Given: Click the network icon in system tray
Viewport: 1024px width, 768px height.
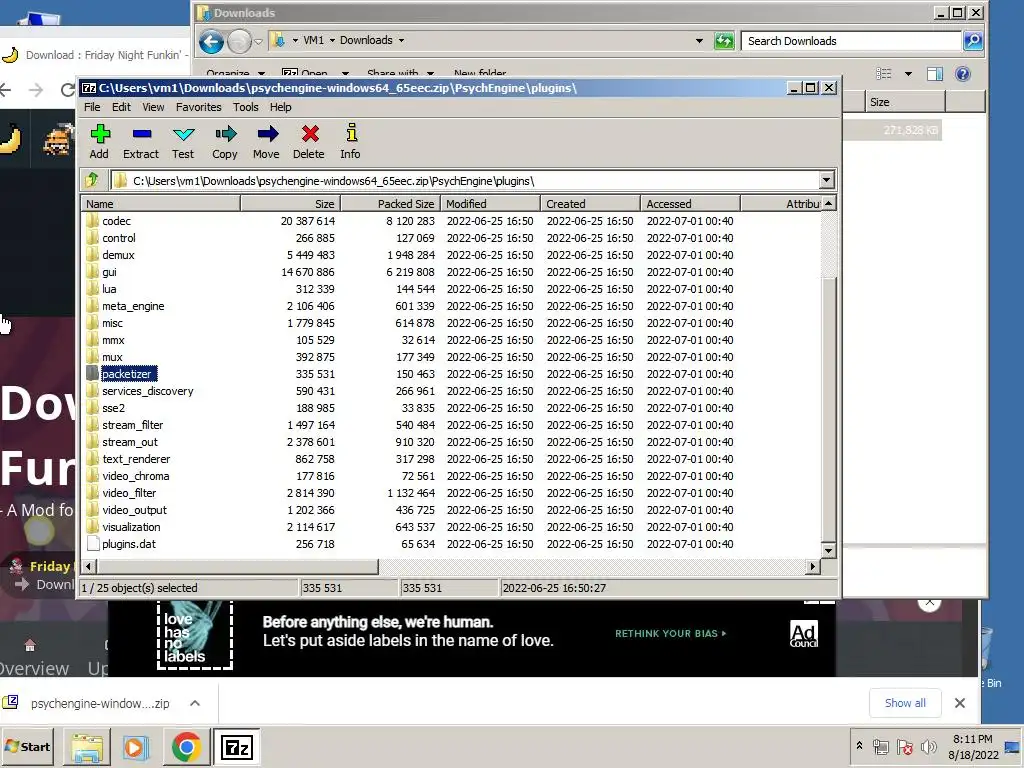Looking at the screenshot, I should pyautogui.click(x=880, y=747).
